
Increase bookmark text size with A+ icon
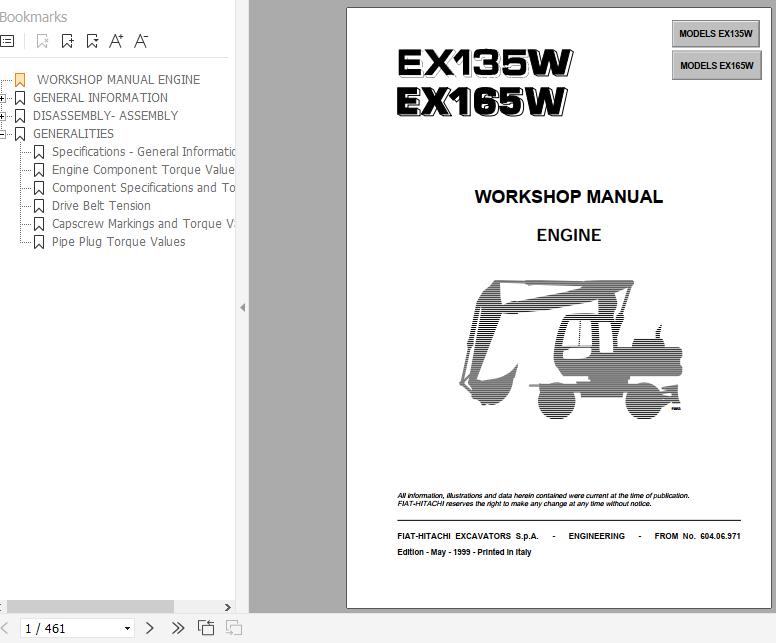116,41
